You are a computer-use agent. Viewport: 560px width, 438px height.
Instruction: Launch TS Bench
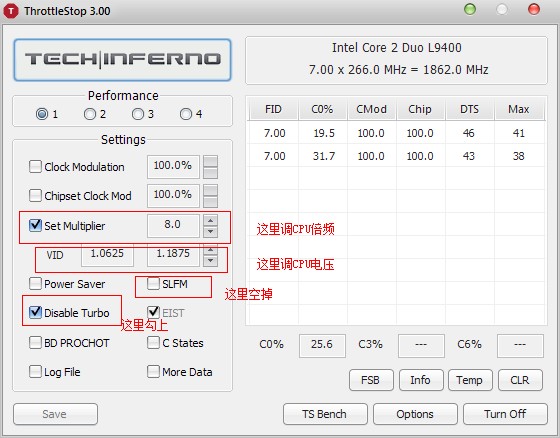pos(325,414)
